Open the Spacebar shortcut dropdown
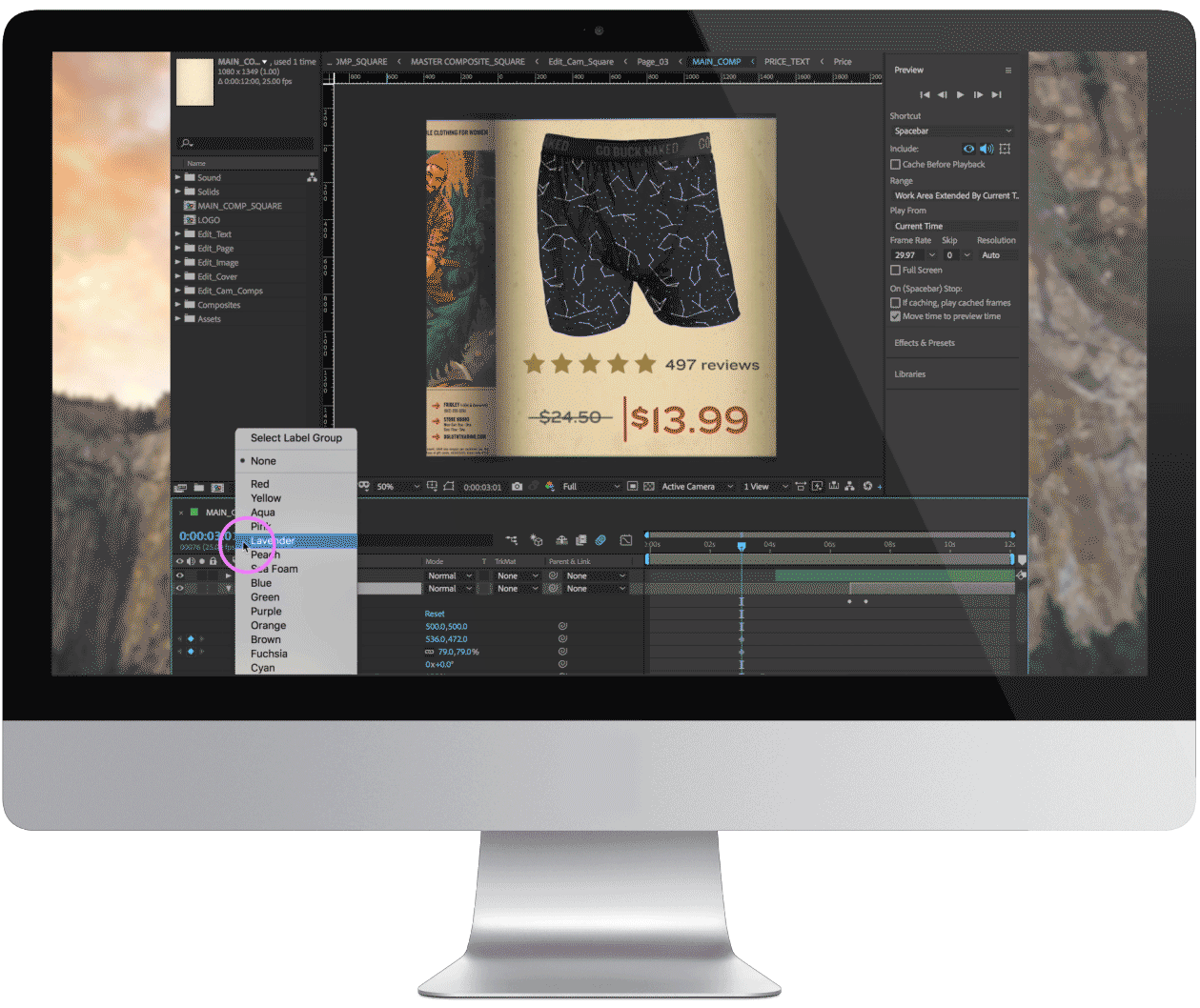 coord(952,131)
